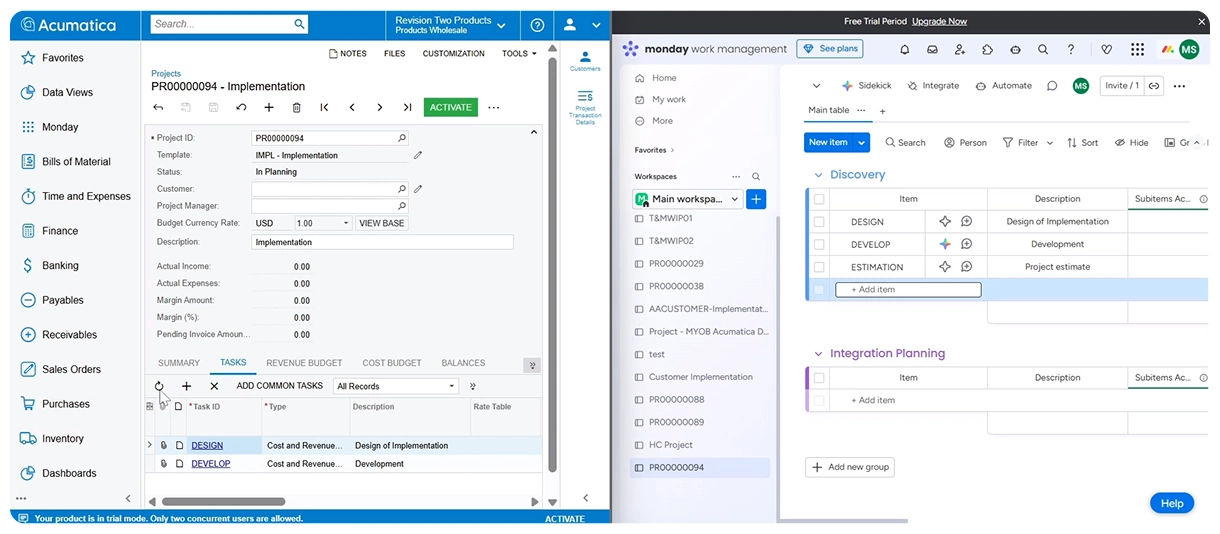Open monday notifications bell

(905, 49)
